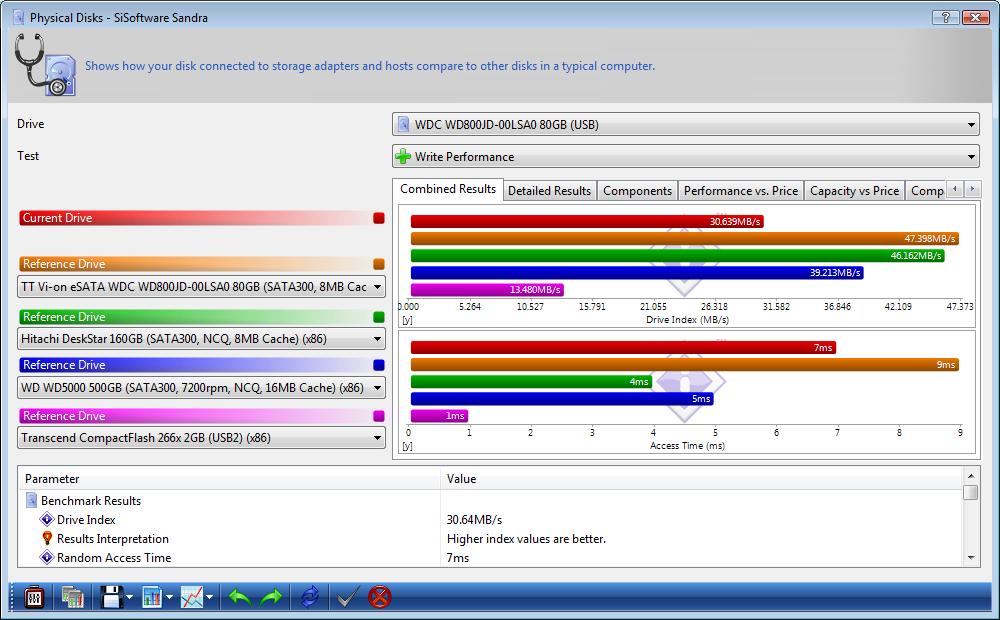Open the line graph icon's dropdown arrow
This screenshot has width=1000, height=620.
tap(209, 598)
